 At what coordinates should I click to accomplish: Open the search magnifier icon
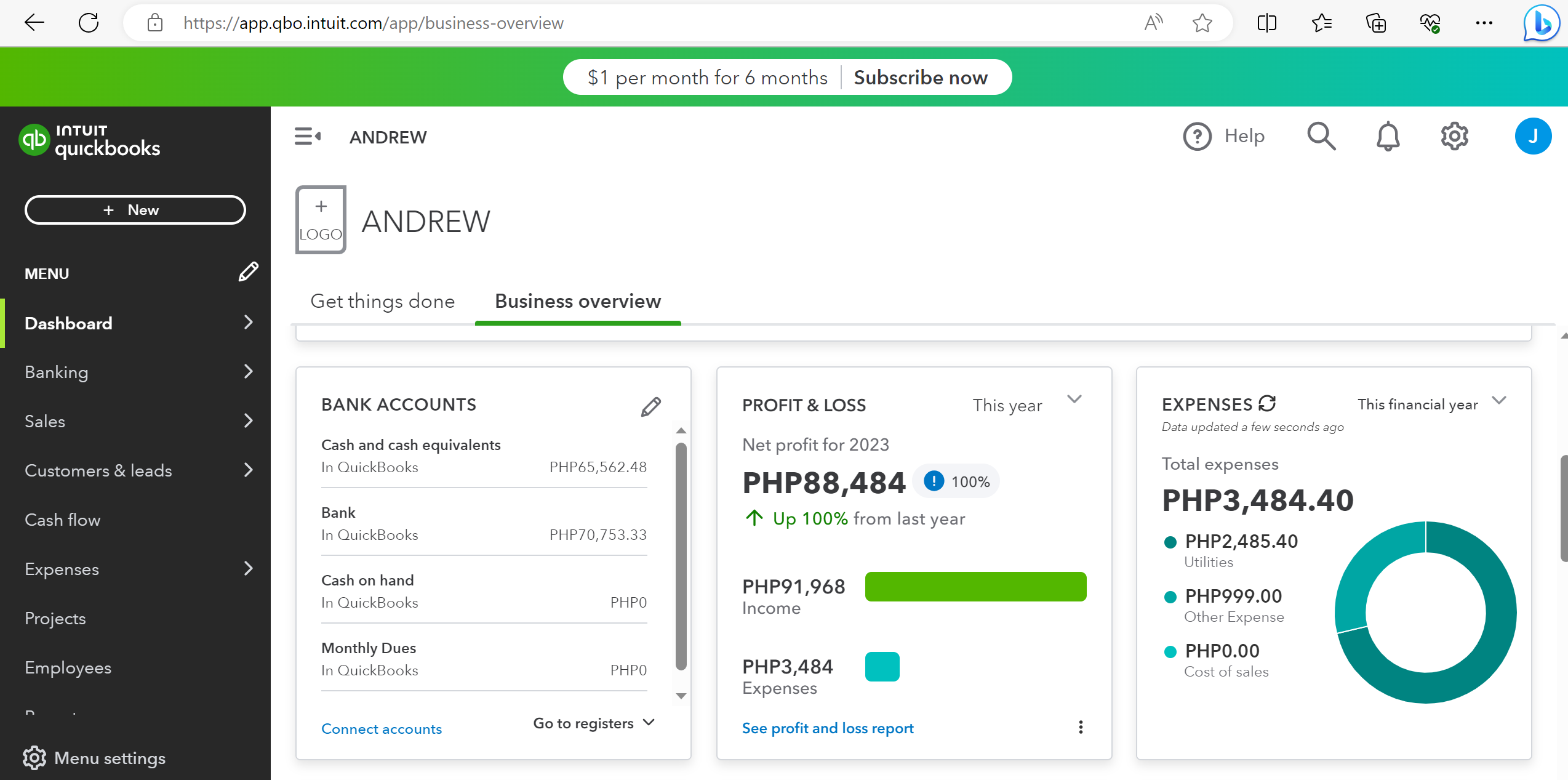pos(1321,136)
